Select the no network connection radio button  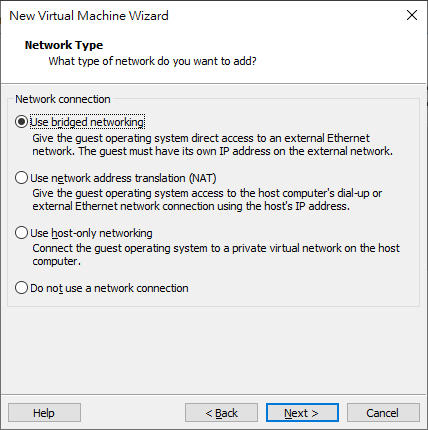tap(21, 288)
